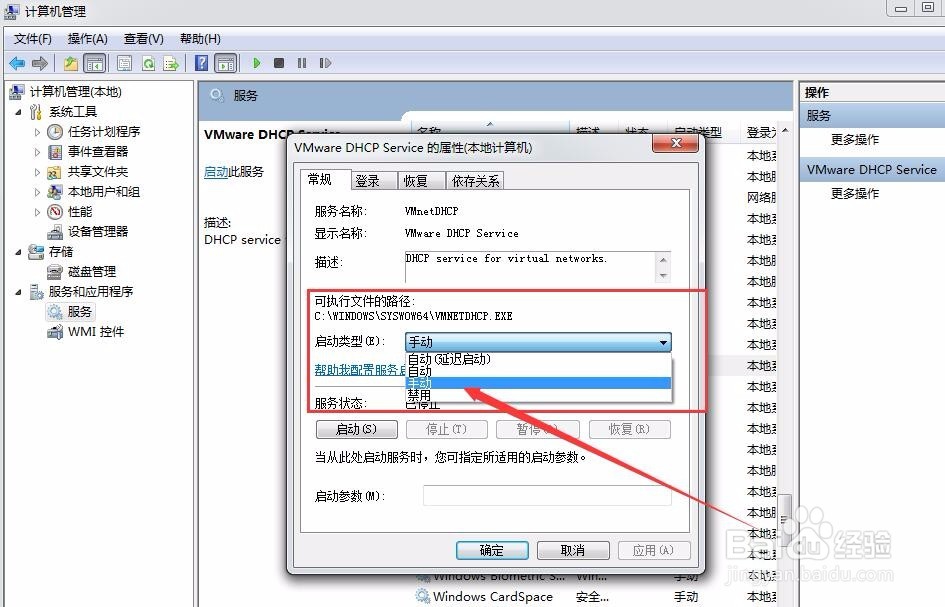Click 更多操作 under VMware DHCP Service

coord(855,193)
